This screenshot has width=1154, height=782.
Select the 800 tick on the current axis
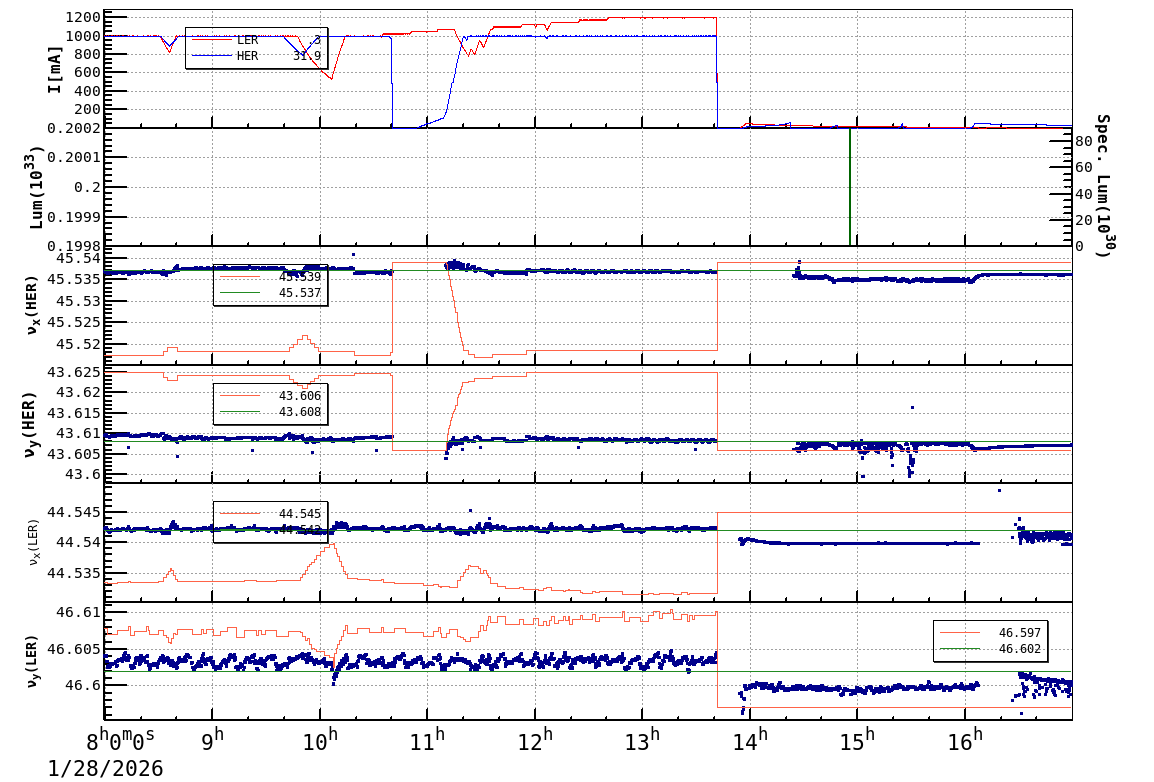(87, 54)
